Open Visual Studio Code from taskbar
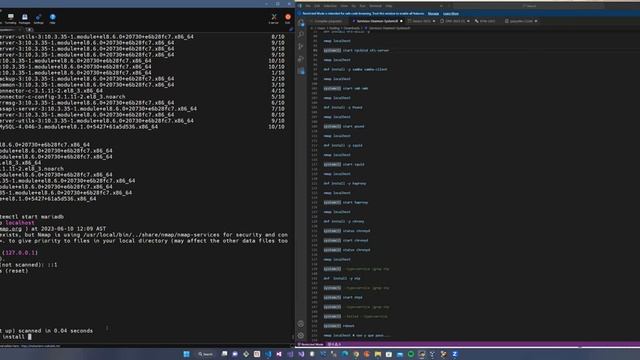 click(x=268, y=354)
